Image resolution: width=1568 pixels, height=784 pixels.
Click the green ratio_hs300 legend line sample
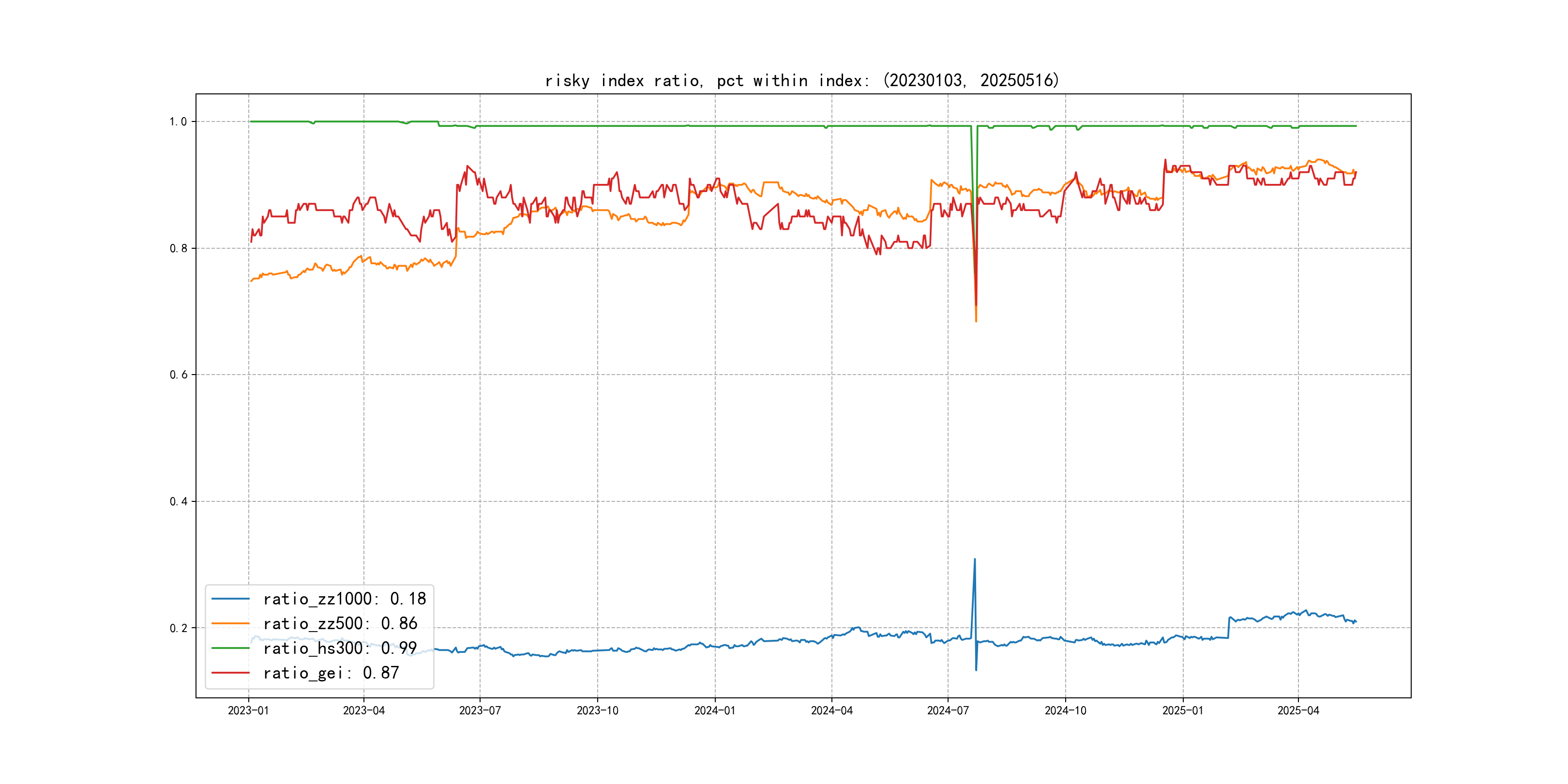click(x=230, y=648)
